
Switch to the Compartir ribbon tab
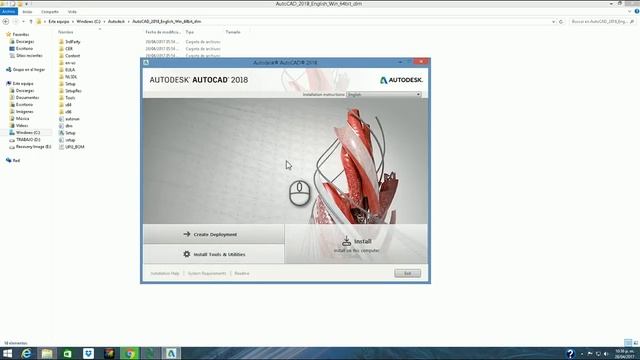50,12
